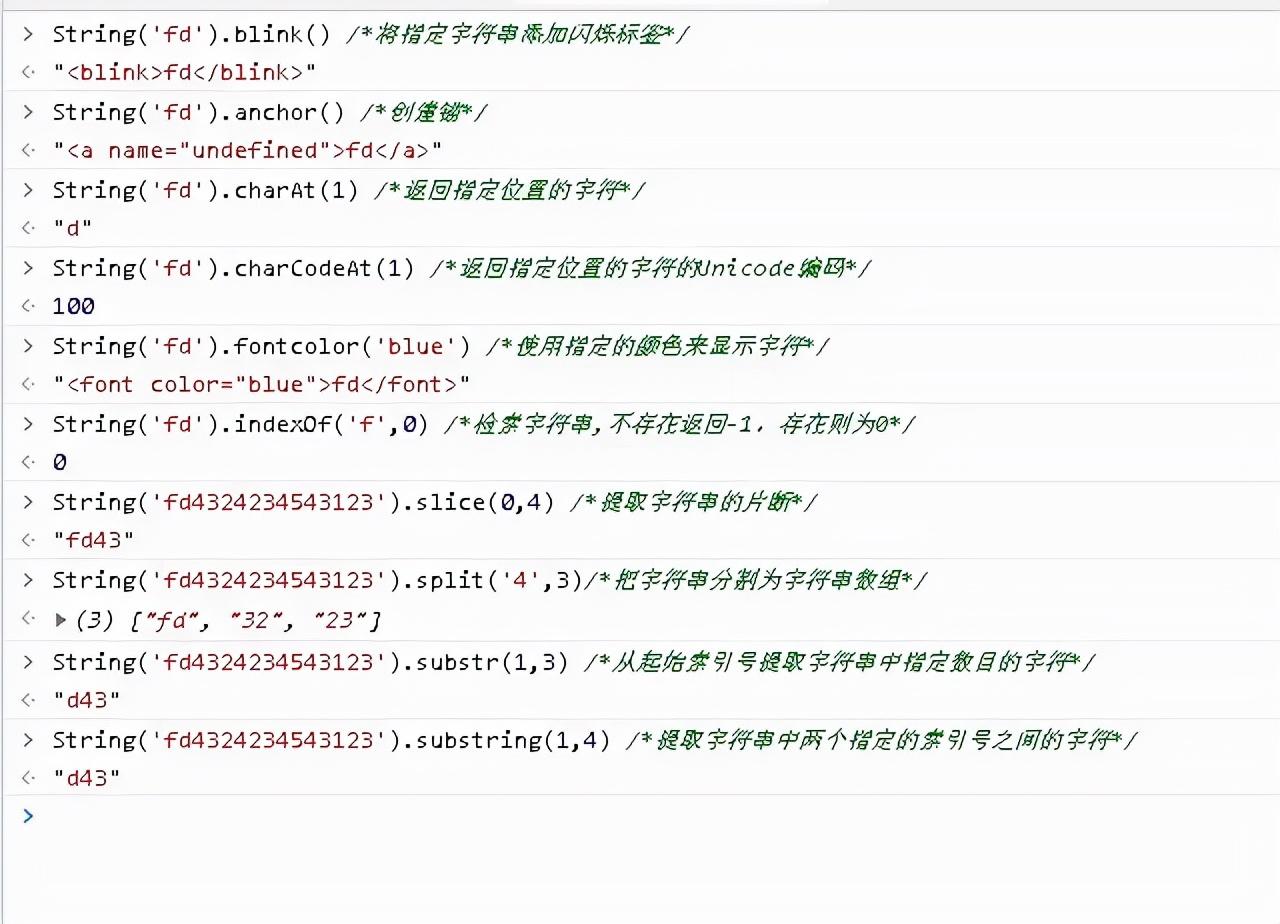This screenshot has height=924, width=1280.
Task: Click input chevron beside the fontcolor('blue') command
Action: pyautogui.click(x=28, y=346)
